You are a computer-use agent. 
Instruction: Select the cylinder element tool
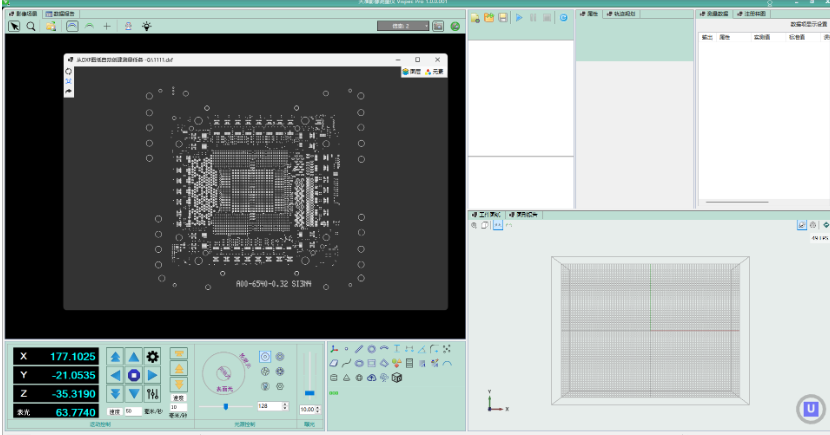pyautogui.click(x=333, y=378)
